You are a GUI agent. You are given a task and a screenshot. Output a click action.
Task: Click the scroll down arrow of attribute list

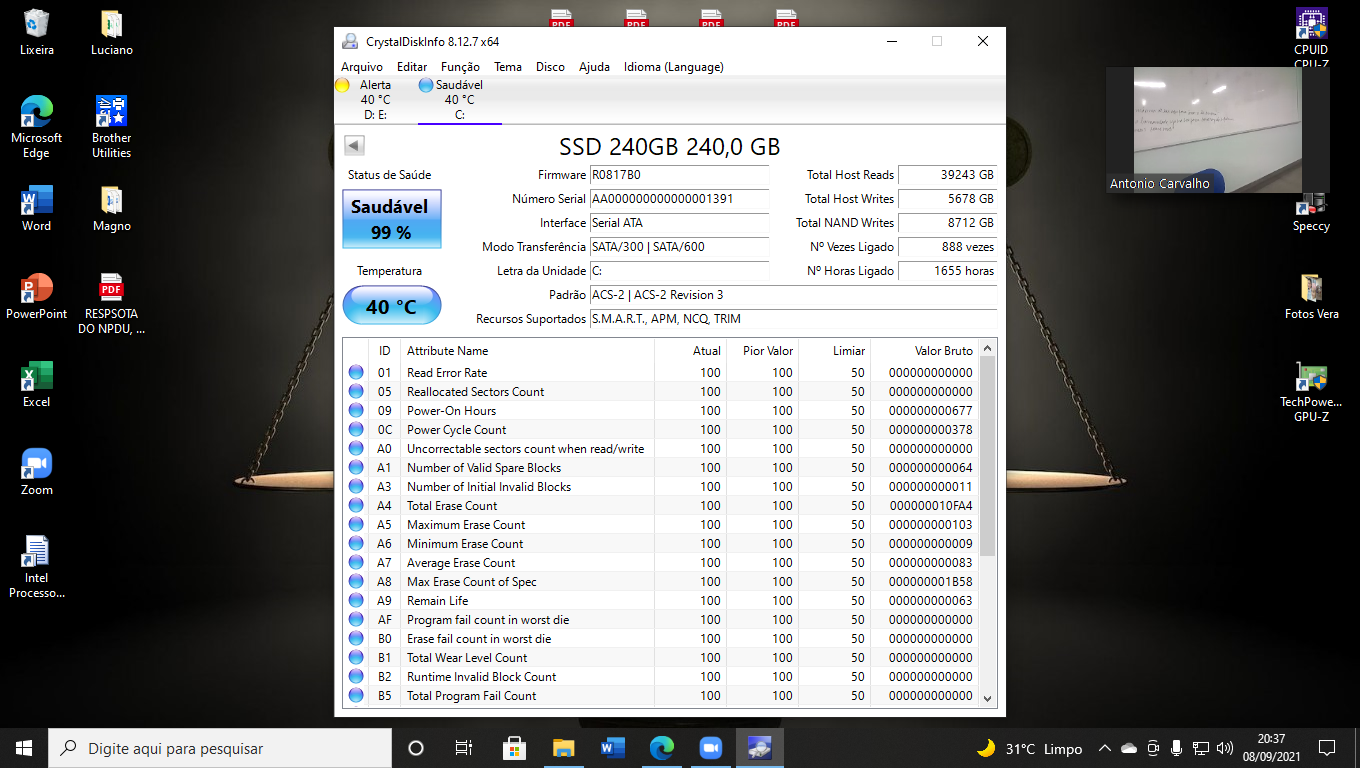(x=987, y=699)
